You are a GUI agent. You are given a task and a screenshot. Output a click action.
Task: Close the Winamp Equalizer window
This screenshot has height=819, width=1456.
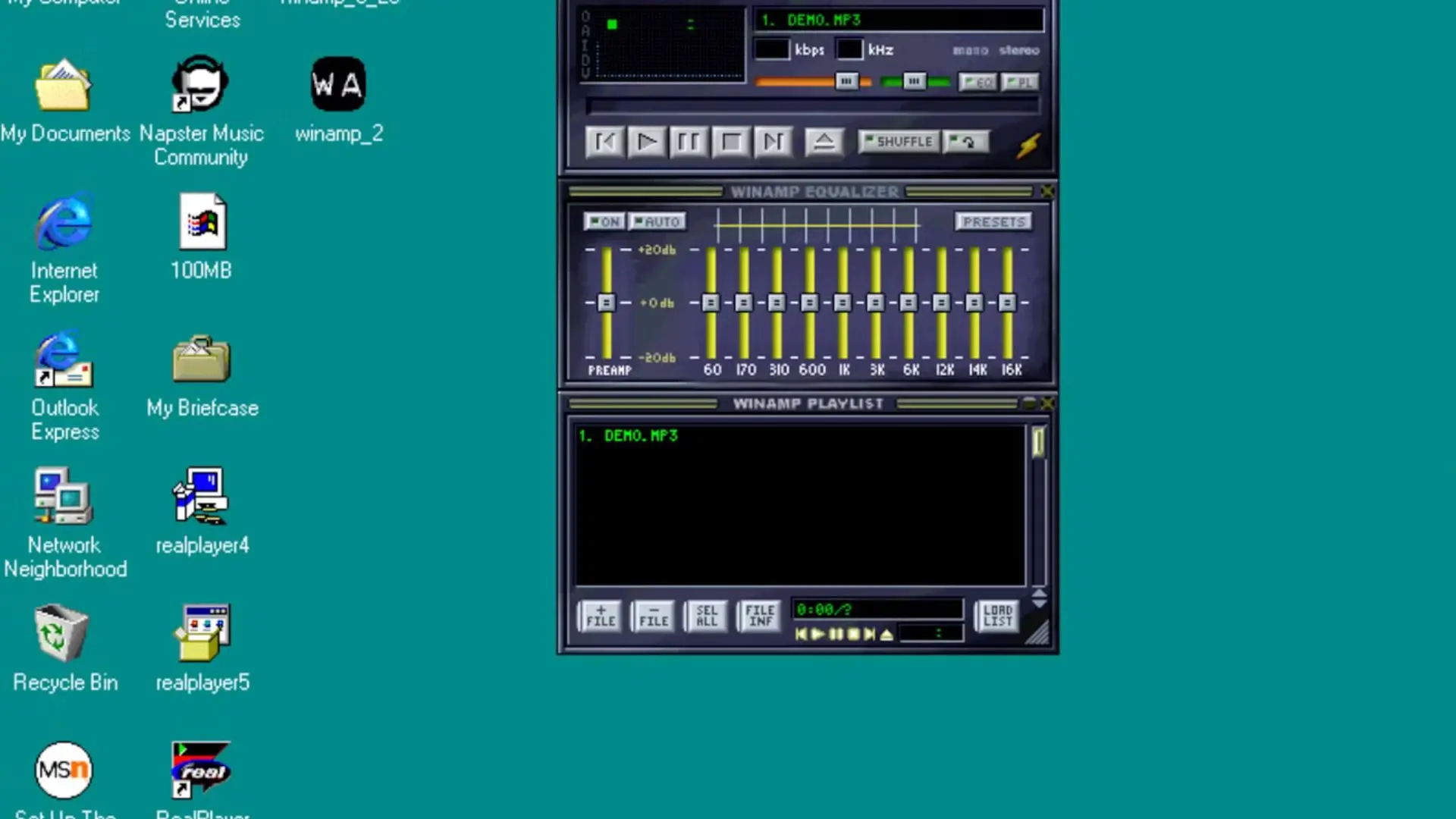(1047, 191)
